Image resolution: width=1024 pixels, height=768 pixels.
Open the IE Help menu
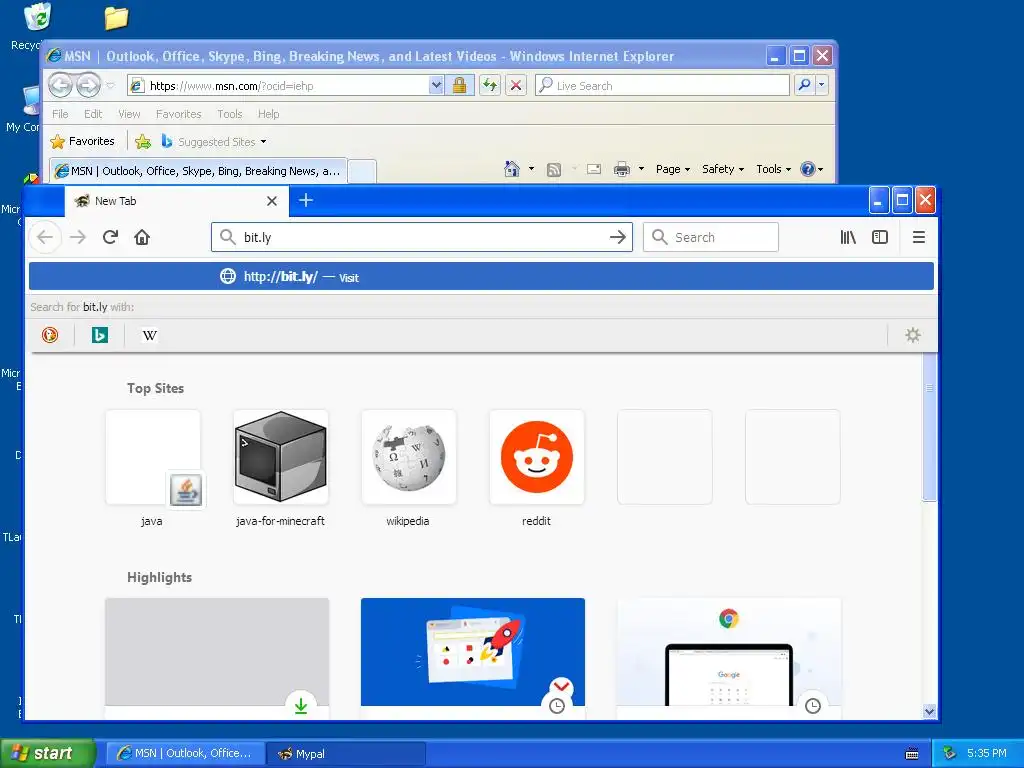(x=268, y=114)
